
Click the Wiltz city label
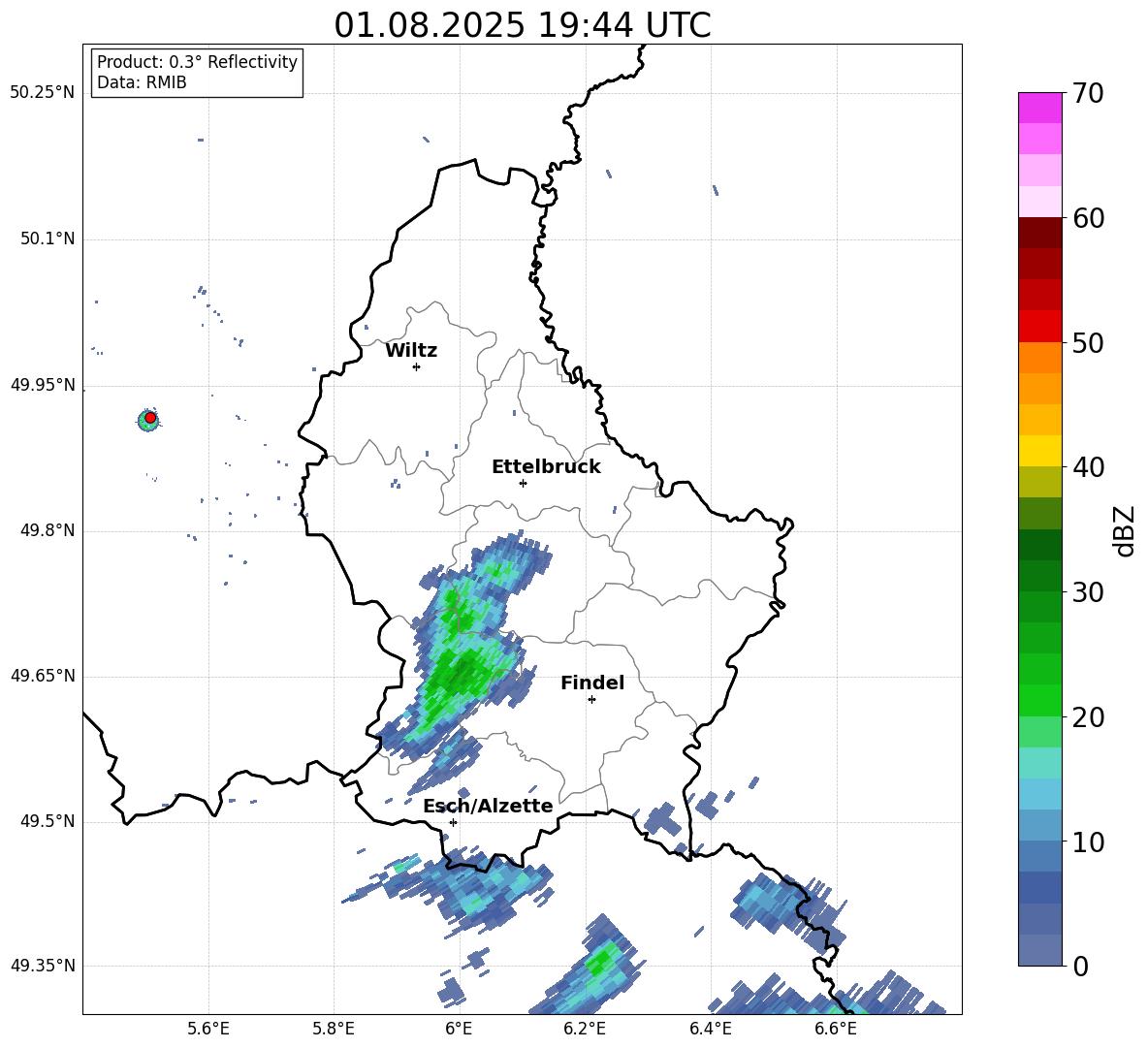pos(411,351)
